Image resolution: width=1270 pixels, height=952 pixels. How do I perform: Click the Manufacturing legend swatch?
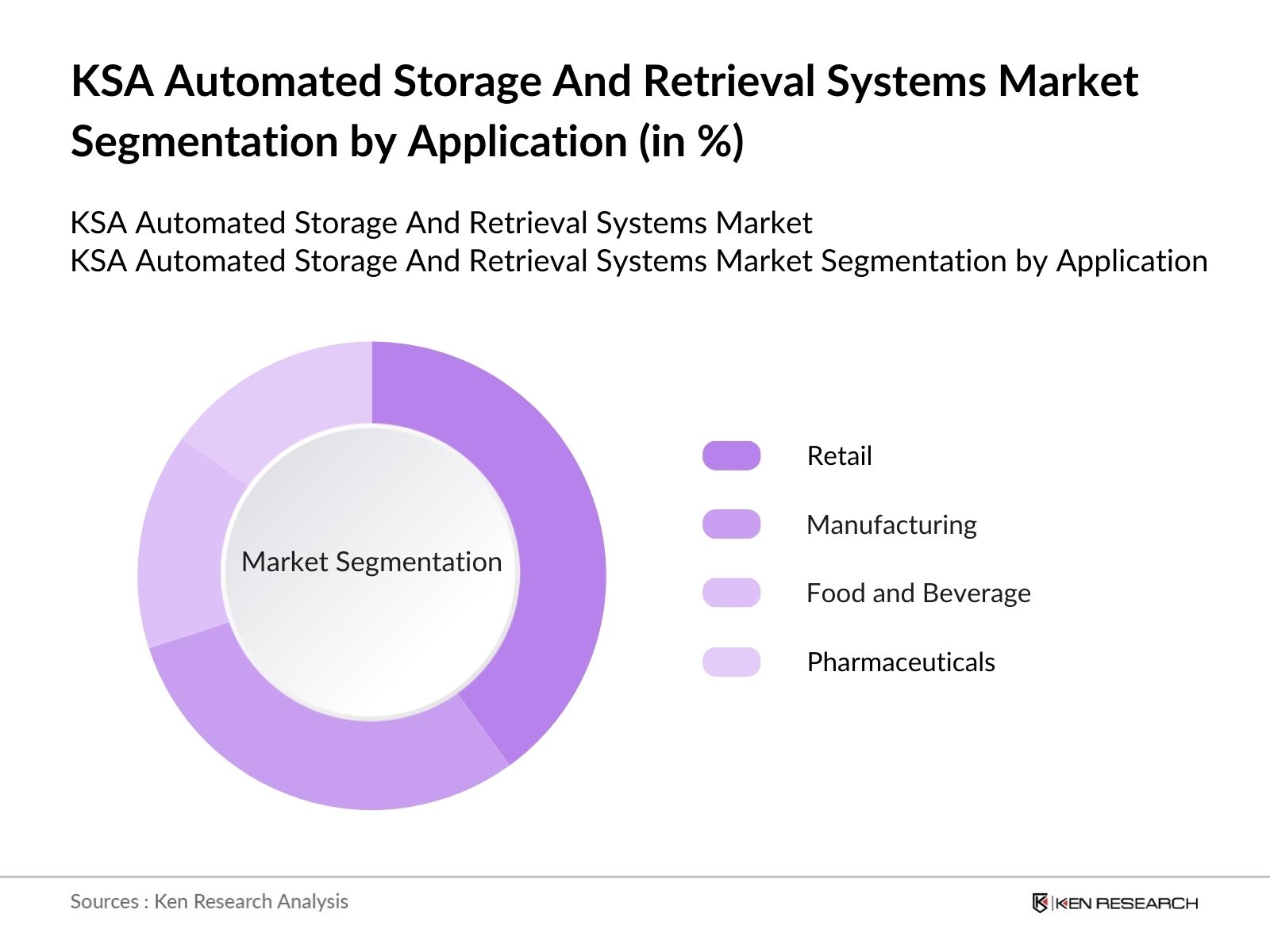coord(730,524)
